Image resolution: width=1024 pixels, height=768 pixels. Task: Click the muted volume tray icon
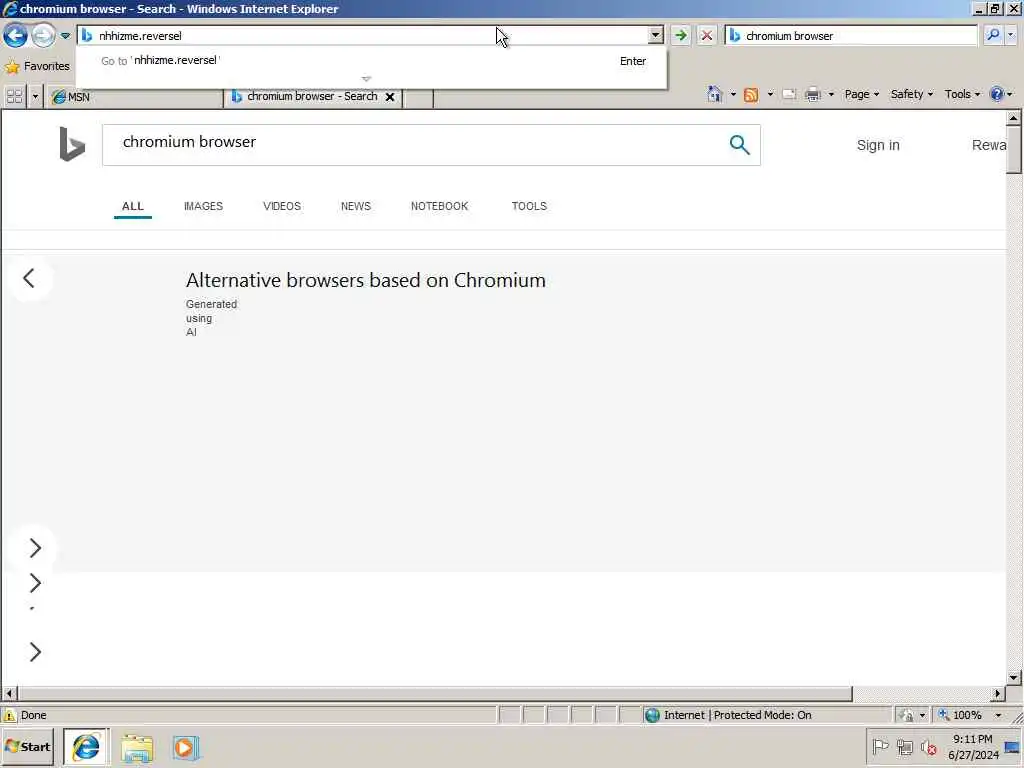click(x=929, y=746)
